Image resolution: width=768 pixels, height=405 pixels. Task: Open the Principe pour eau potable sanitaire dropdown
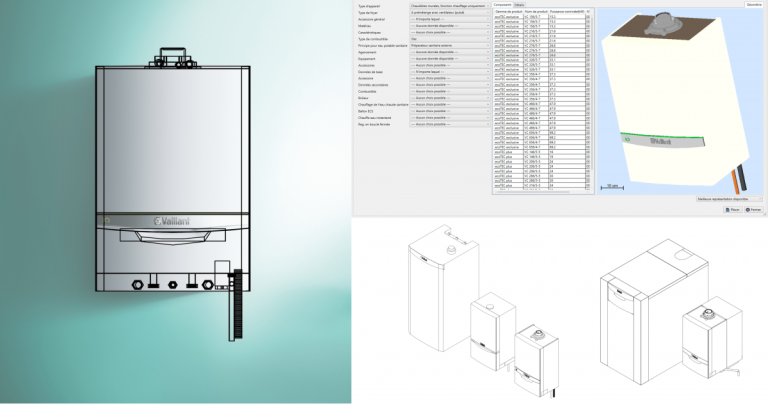point(449,46)
